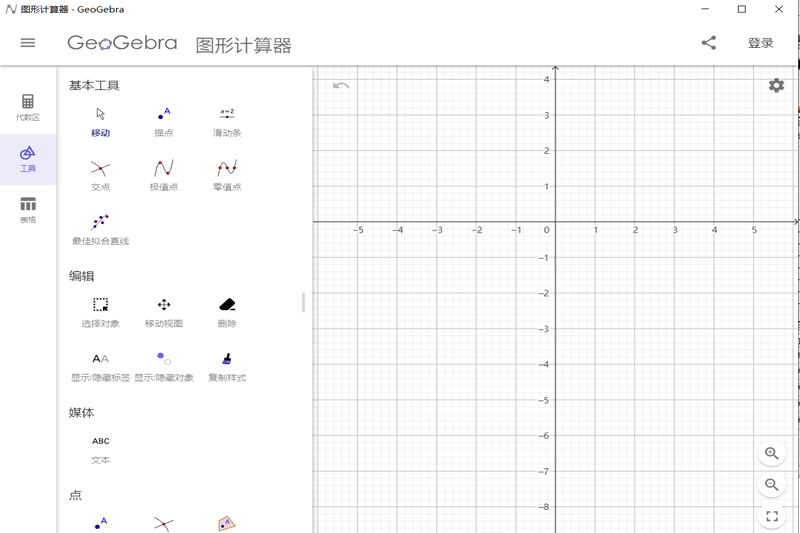Click the zoom in magnifier button
This screenshot has height=533, width=800.
(x=771, y=453)
